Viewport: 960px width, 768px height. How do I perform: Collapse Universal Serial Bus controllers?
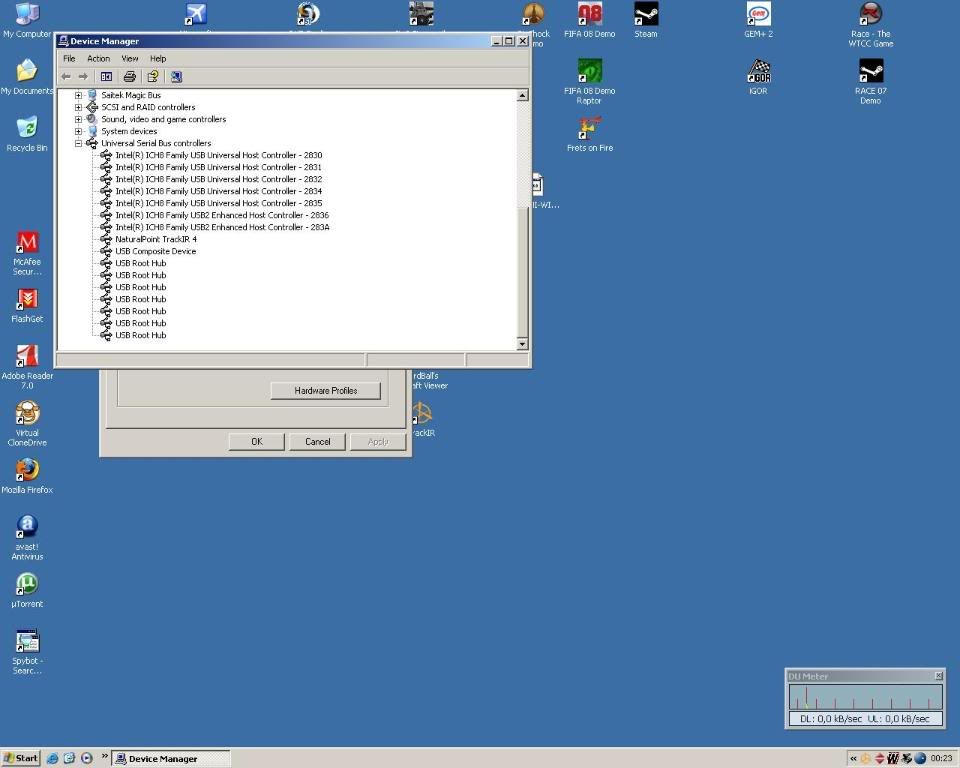pyautogui.click(x=78, y=143)
